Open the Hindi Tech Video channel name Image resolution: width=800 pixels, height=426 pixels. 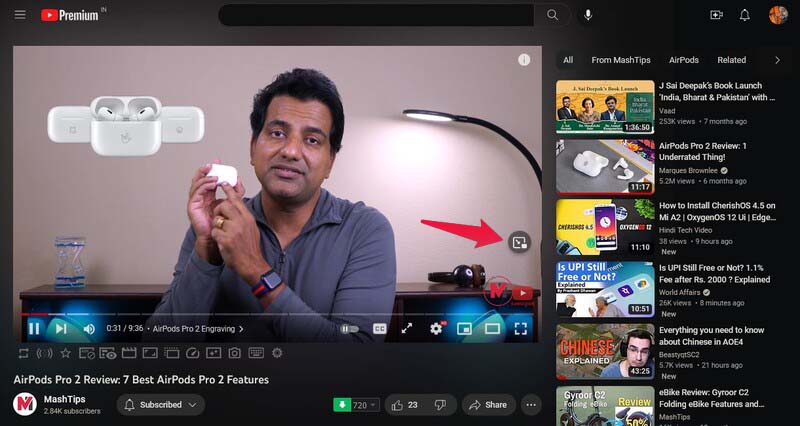coord(685,231)
